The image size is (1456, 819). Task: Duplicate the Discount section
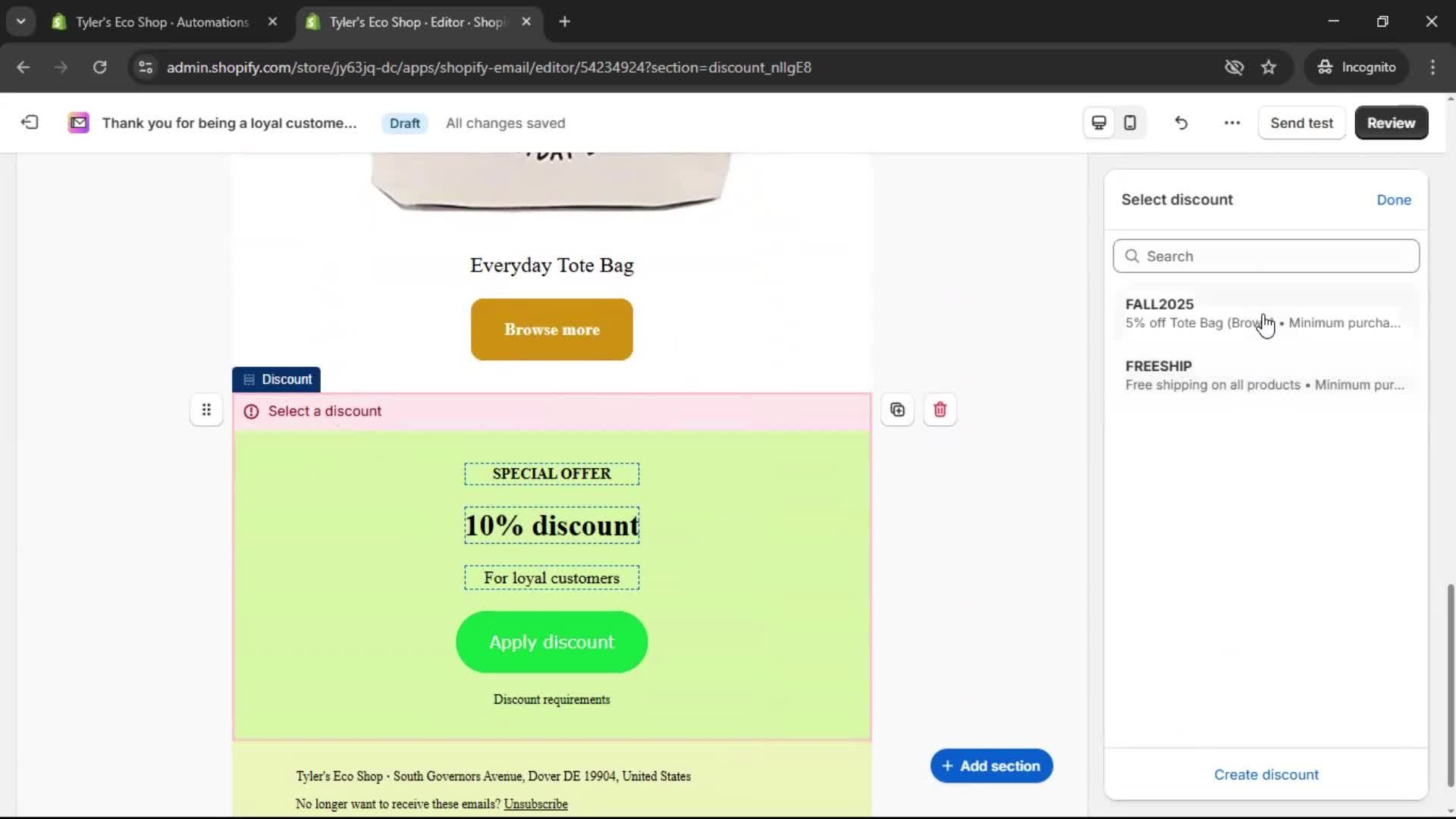point(897,409)
